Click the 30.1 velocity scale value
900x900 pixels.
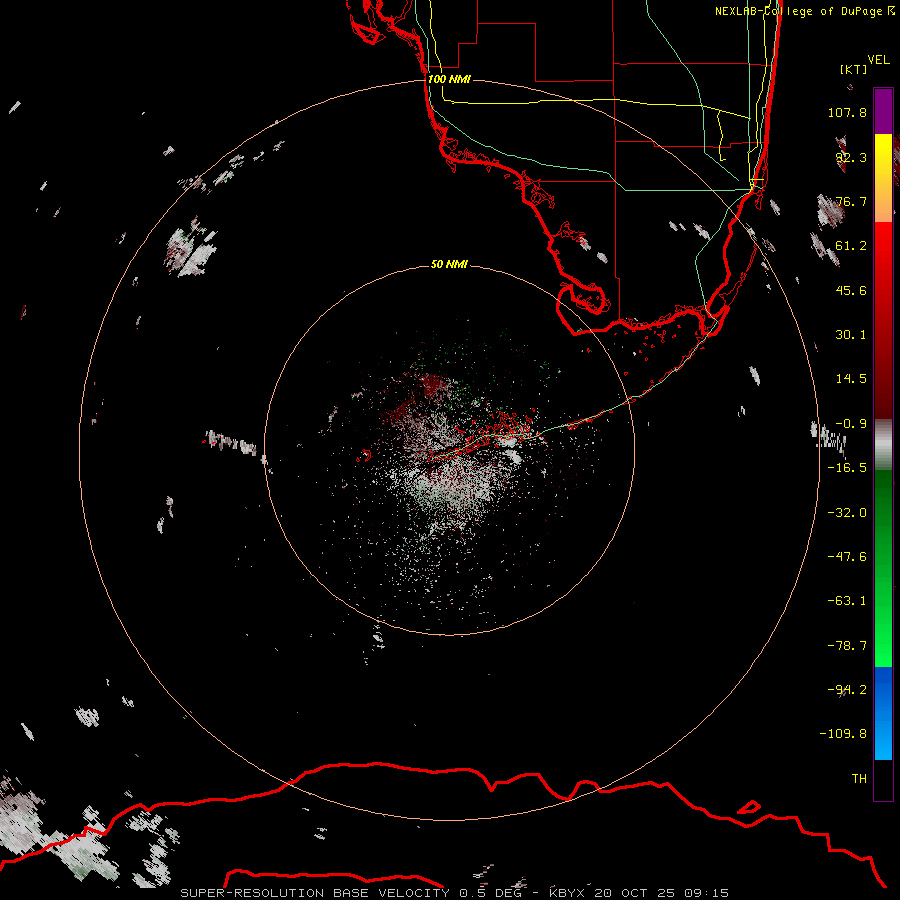(x=851, y=335)
